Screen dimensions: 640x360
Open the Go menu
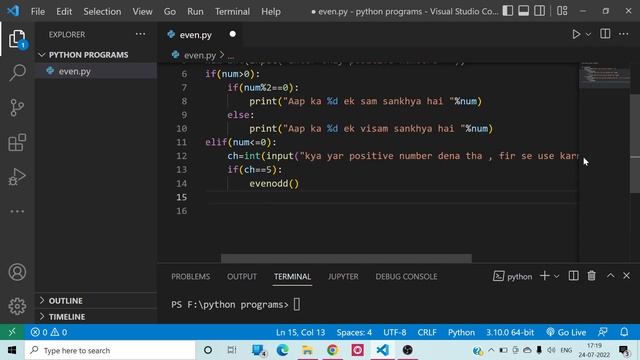[170, 11]
